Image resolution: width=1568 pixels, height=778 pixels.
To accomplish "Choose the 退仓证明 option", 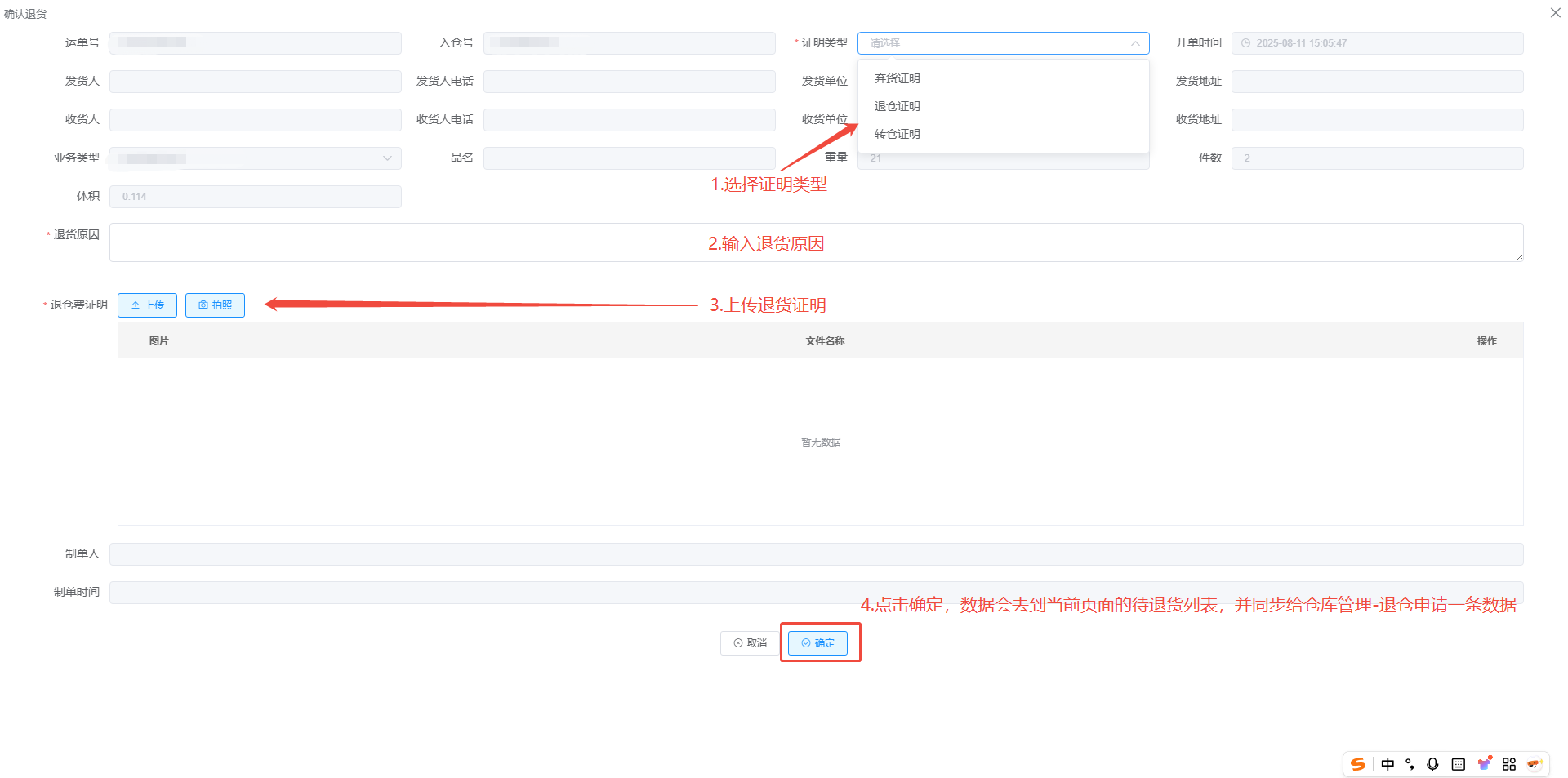I will [898, 106].
